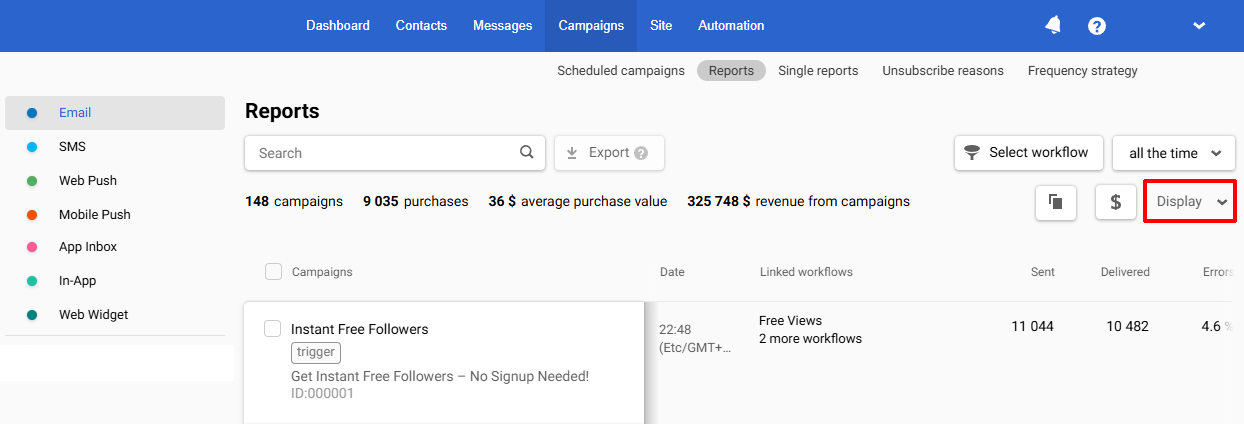This screenshot has width=1244, height=424.
Task: Open the Contacts menu
Action: (x=421, y=26)
